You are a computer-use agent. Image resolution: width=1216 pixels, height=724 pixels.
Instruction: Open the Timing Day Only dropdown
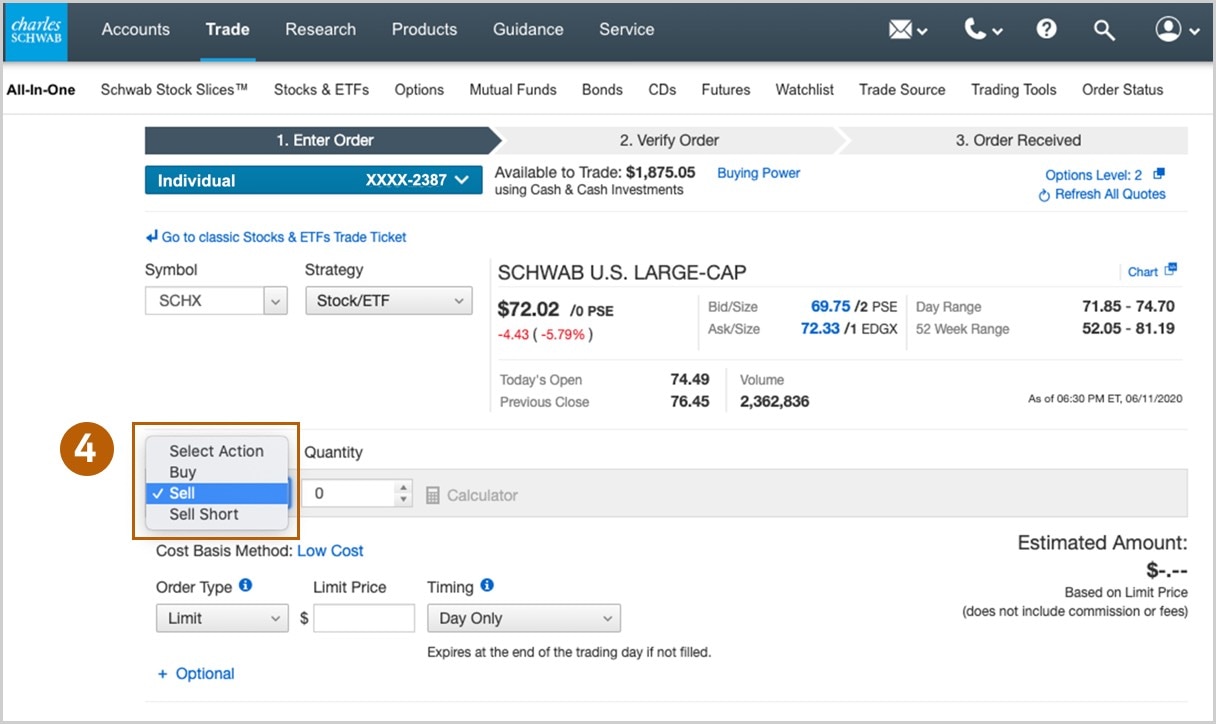point(523,619)
